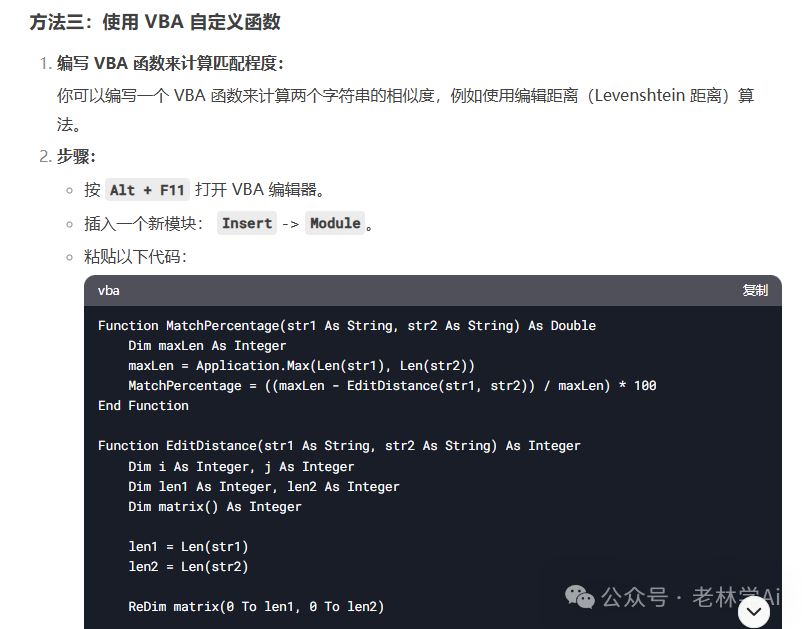
Task: Click the 公众号 · 老林学Ai watermark text
Action: tap(691, 597)
